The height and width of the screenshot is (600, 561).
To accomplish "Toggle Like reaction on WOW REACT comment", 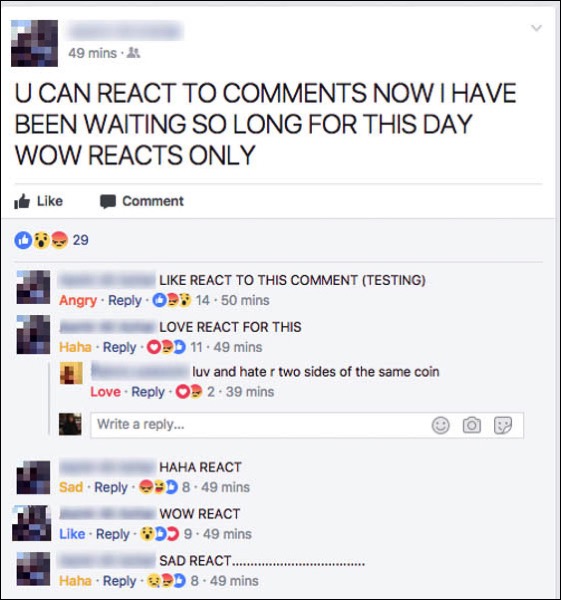I will 72,534.
